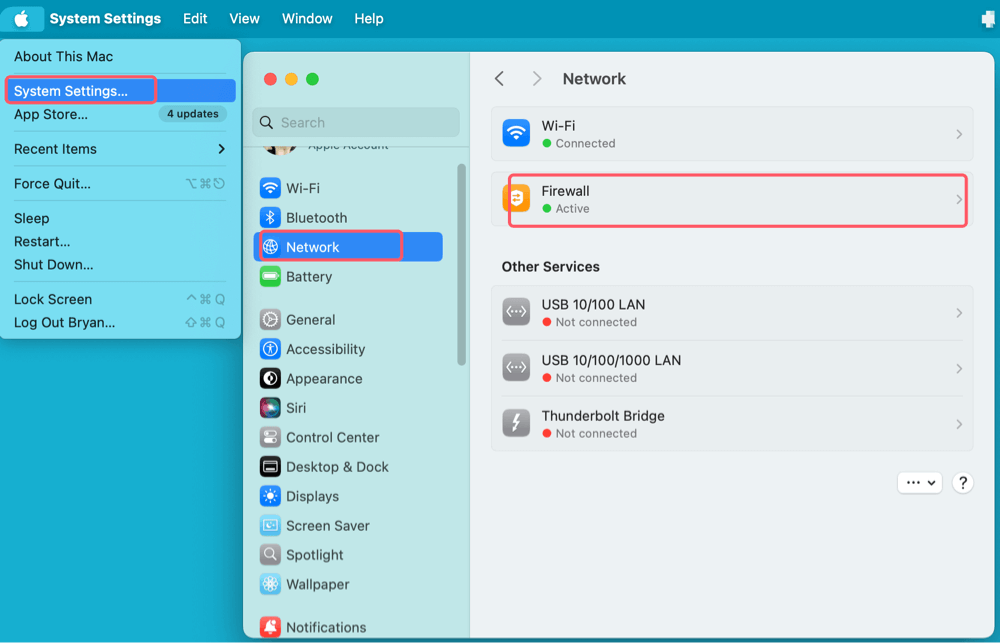Expand the Firewall row chevron

pos(957,199)
